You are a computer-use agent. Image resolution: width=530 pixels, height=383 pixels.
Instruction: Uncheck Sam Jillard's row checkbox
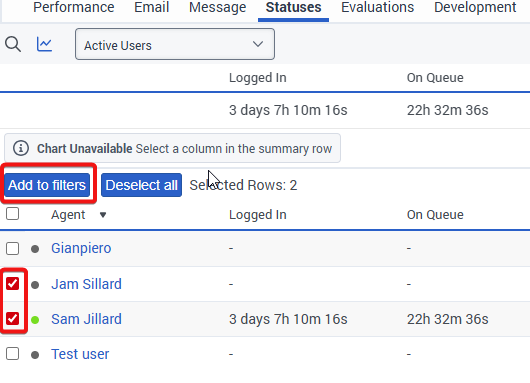click(x=13, y=318)
